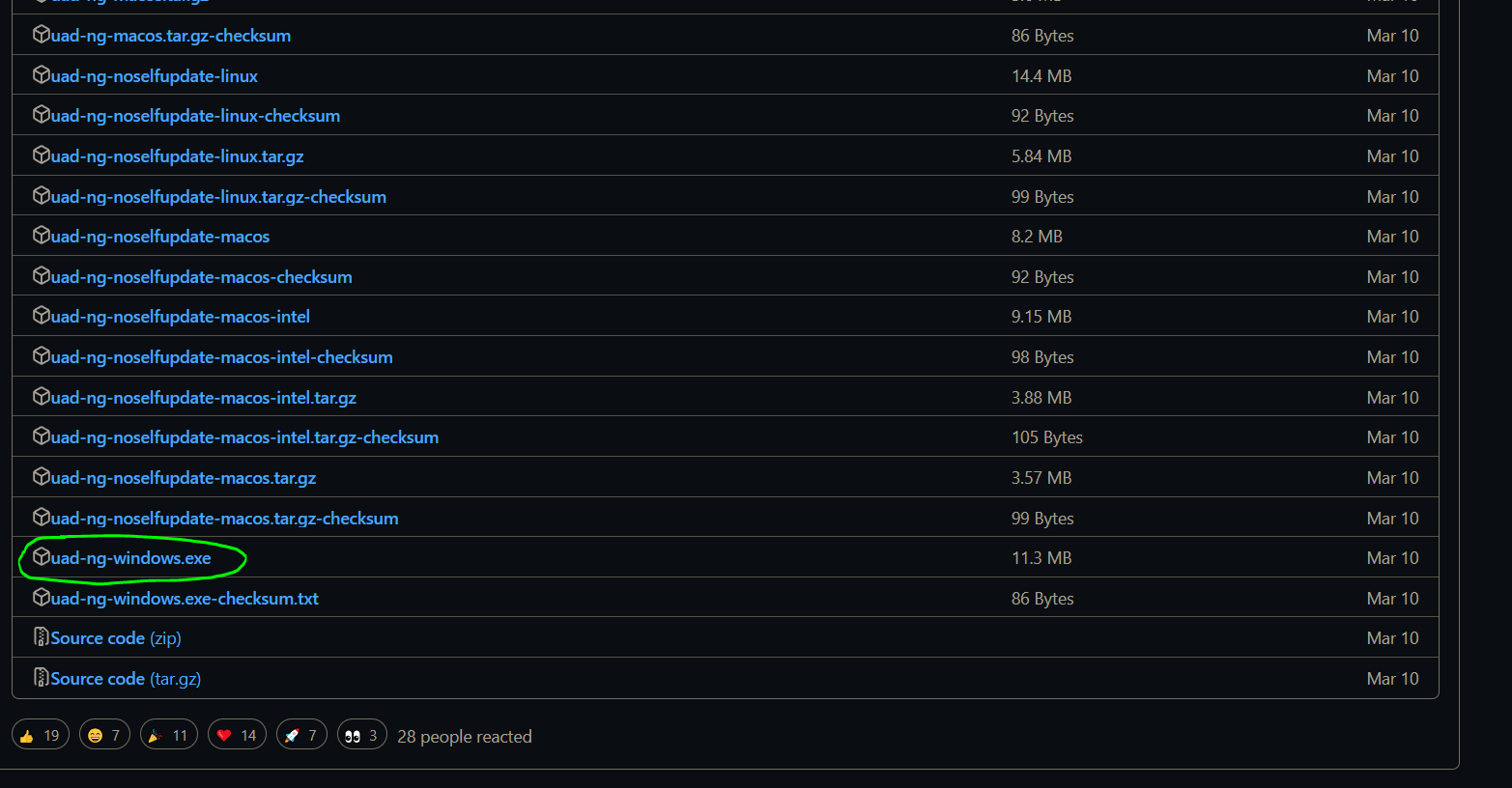
Task: Click package icon beside uad-ng-noselfupdate-macos-intel
Action: coord(42,316)
